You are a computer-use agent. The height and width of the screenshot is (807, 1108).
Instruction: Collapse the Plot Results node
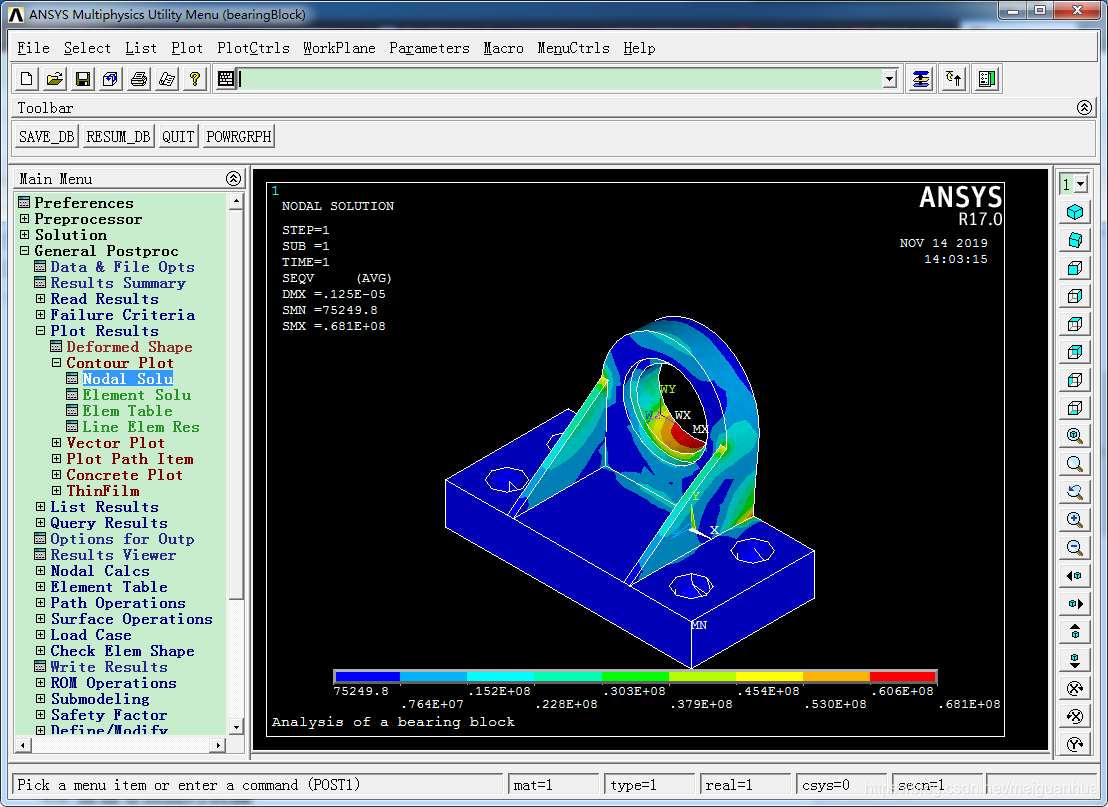coord(40,331)
